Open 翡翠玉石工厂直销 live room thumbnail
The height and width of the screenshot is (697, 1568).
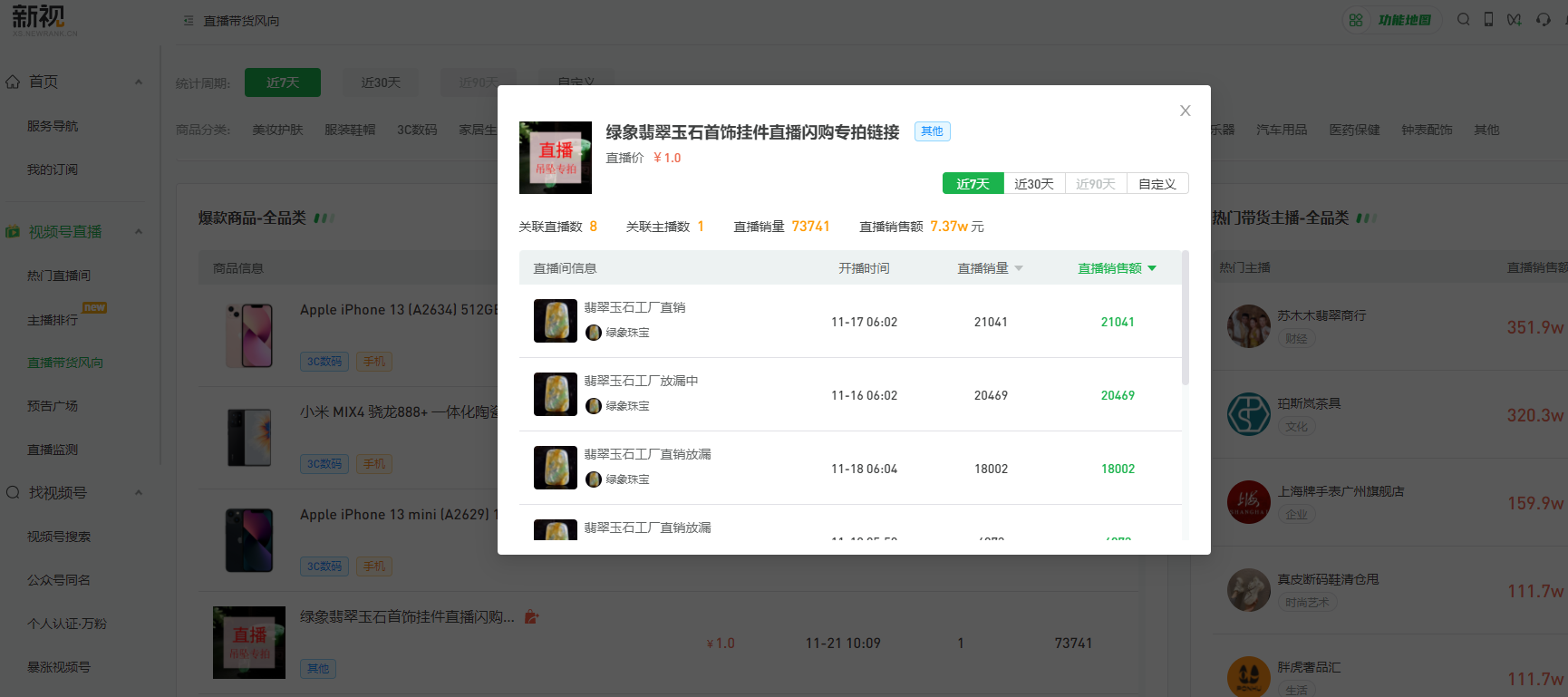pyautogui.click(x=556, y=321)
